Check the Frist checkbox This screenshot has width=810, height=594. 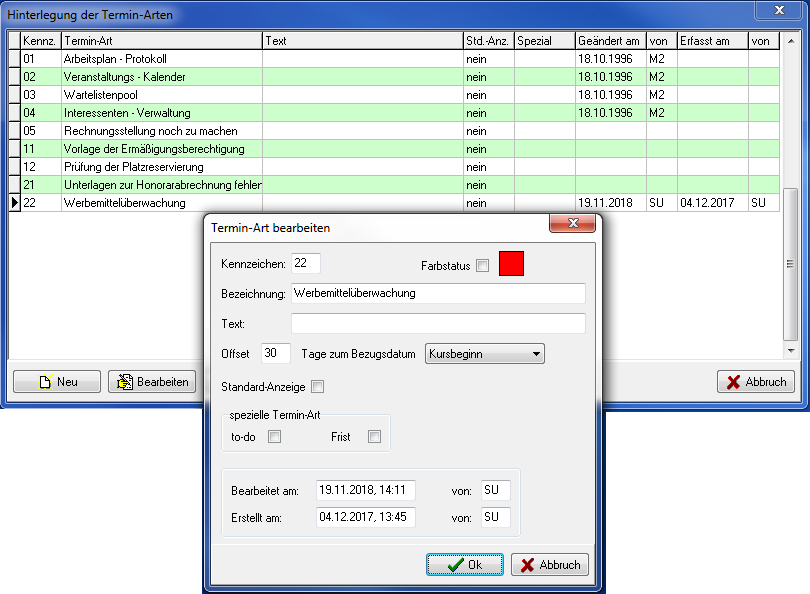375,436
